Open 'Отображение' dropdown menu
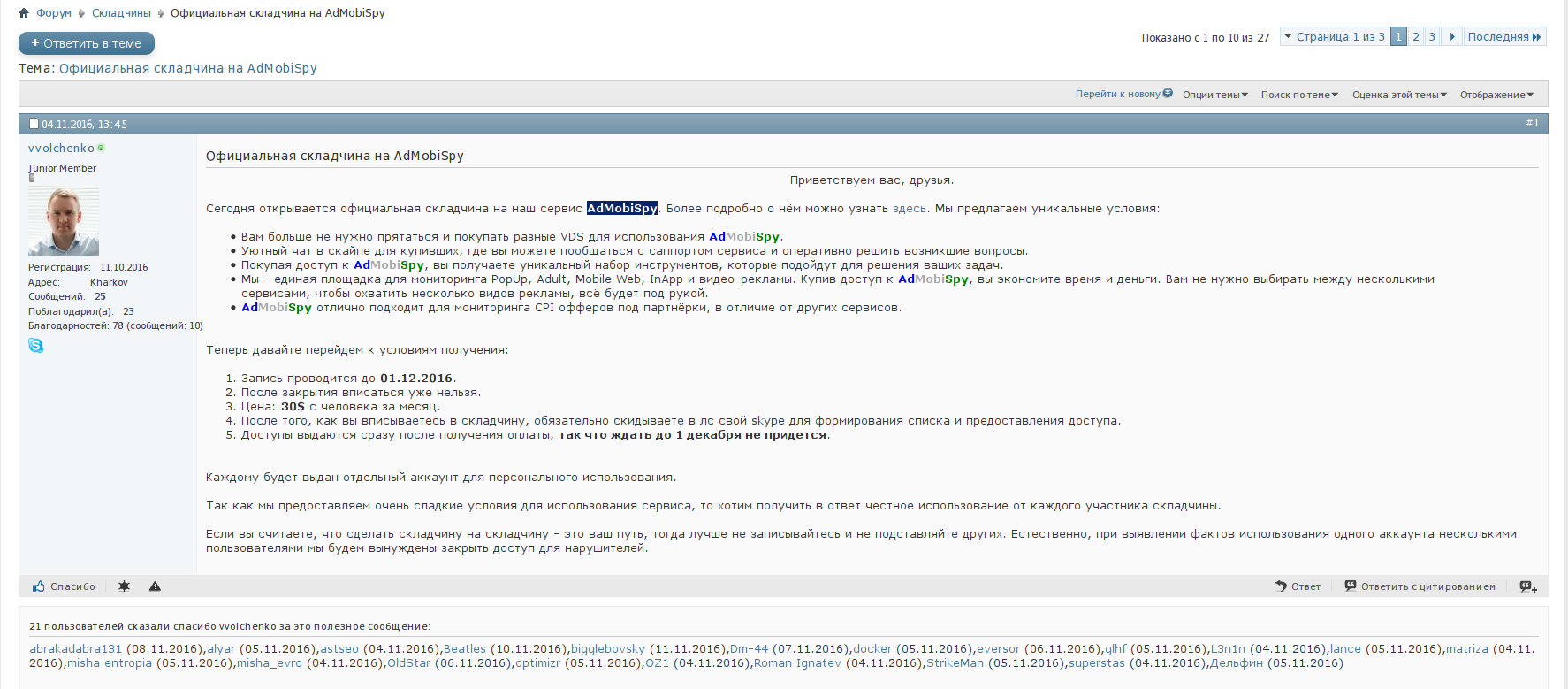 pos(1496,95)
